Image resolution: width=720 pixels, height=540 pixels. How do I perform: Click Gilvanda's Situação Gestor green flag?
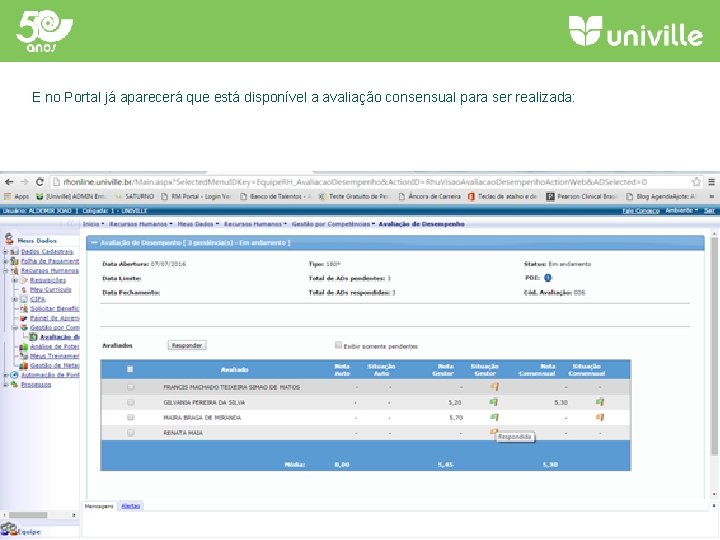[x=494, y=402]
